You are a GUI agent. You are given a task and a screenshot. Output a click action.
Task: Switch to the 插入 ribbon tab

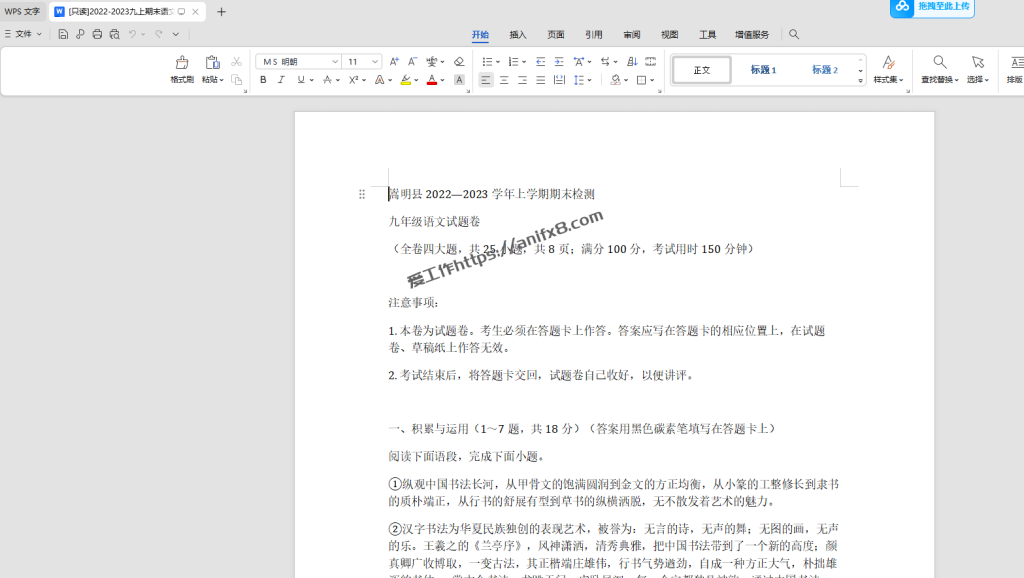click(518, 35)
